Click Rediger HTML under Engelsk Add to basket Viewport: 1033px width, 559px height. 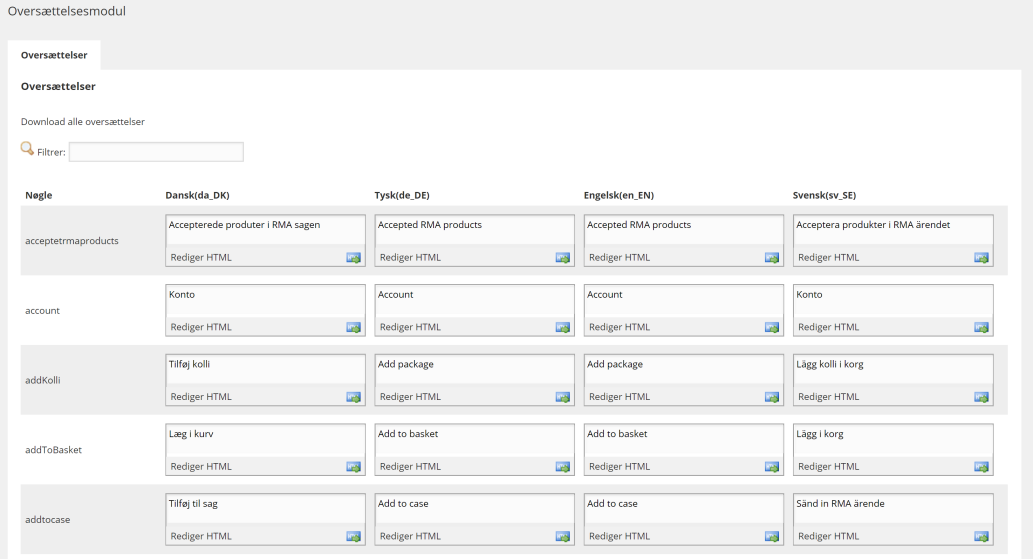coord(619,467)
